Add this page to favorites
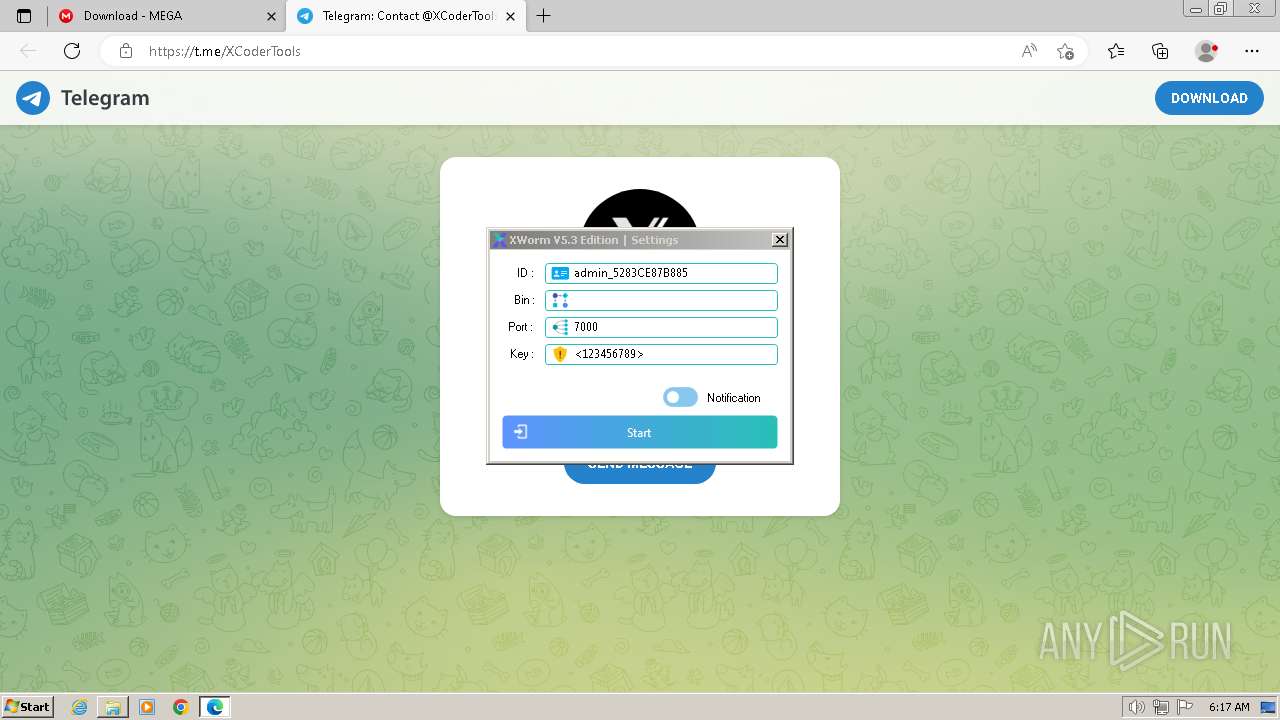1280x720 pixels. pyautogui.click(x=1066, y=51)
